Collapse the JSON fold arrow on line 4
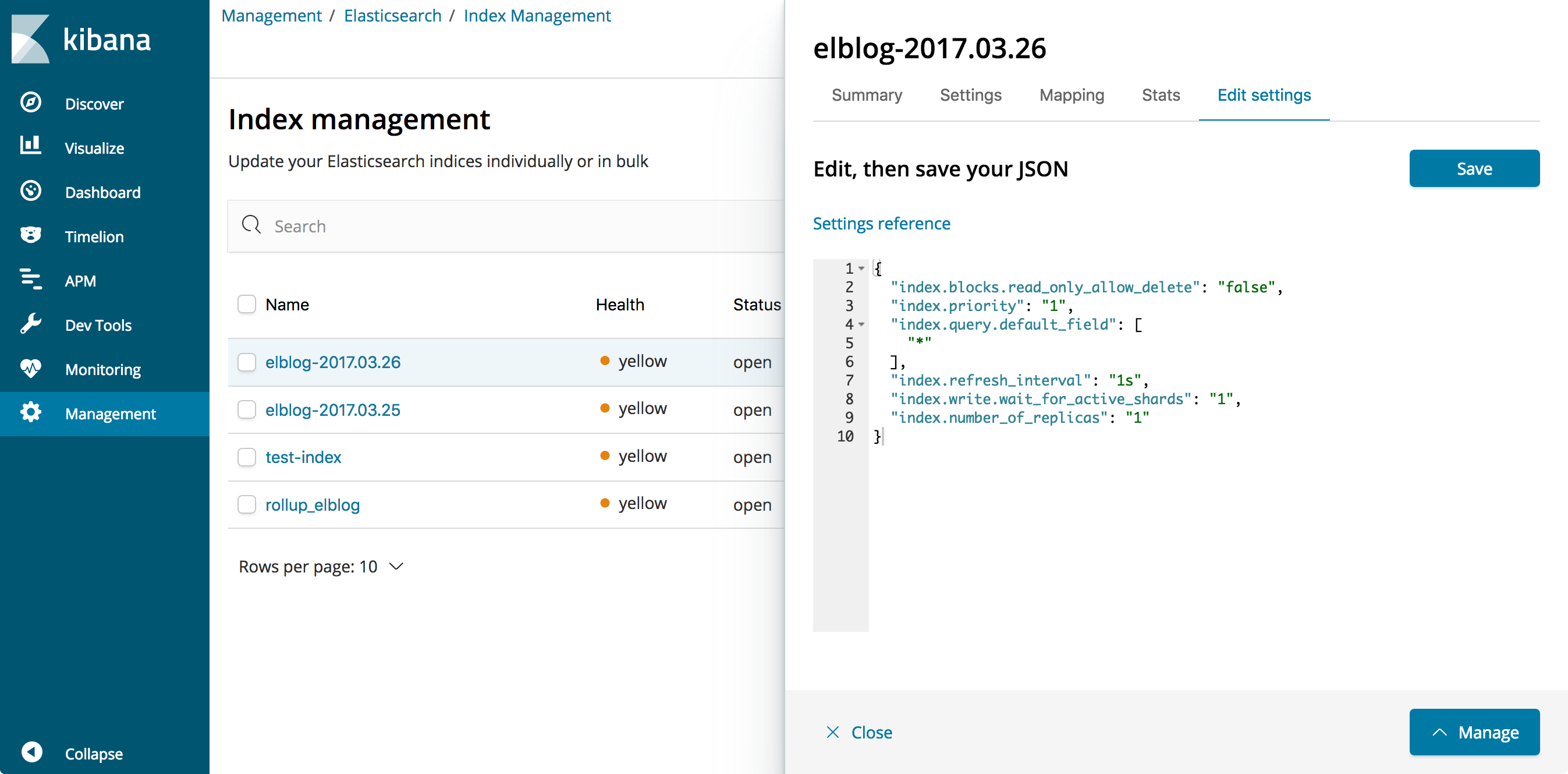 (861, 324)
